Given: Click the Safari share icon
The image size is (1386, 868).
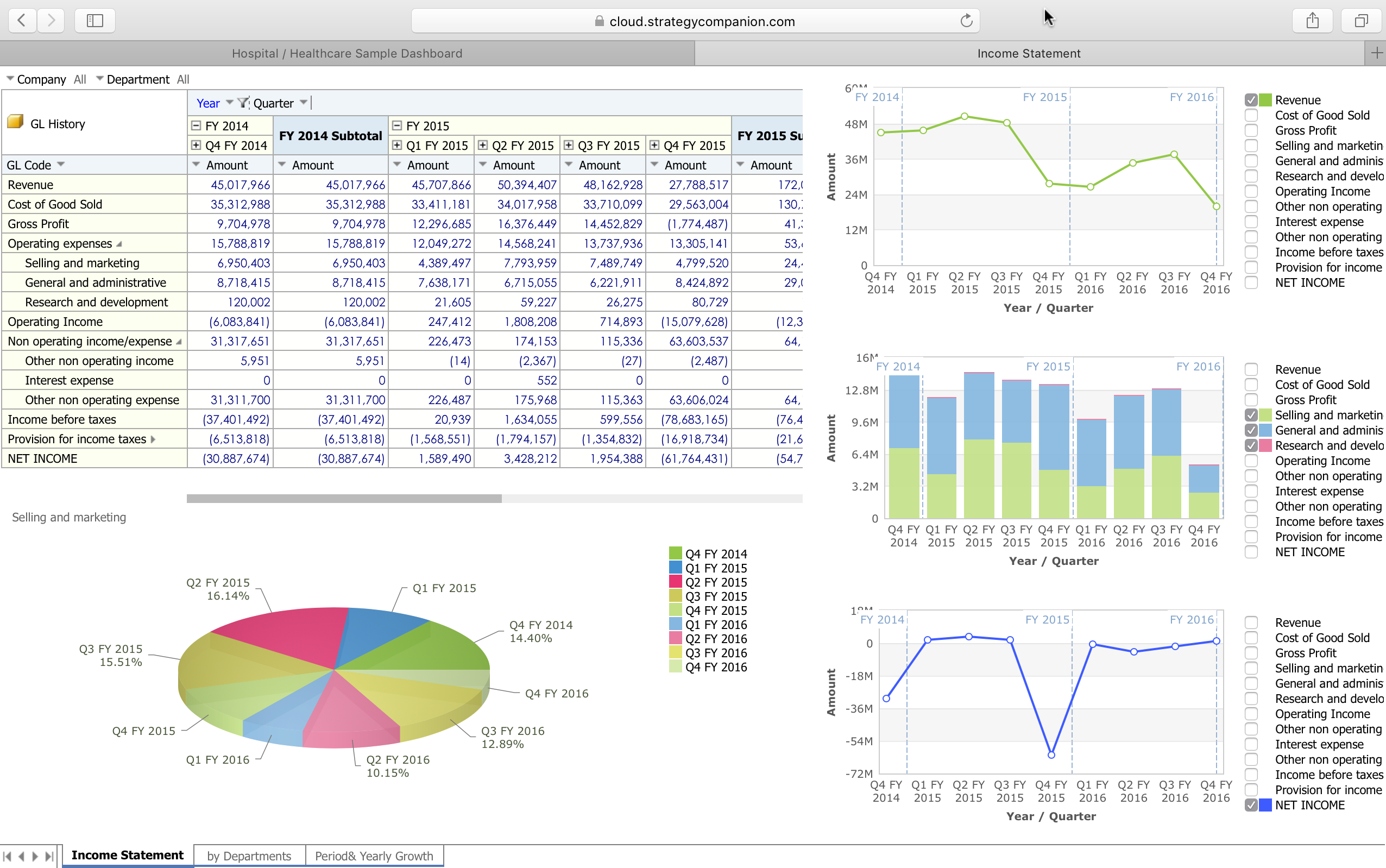Looking at the screenshot, I should 1312,21.
